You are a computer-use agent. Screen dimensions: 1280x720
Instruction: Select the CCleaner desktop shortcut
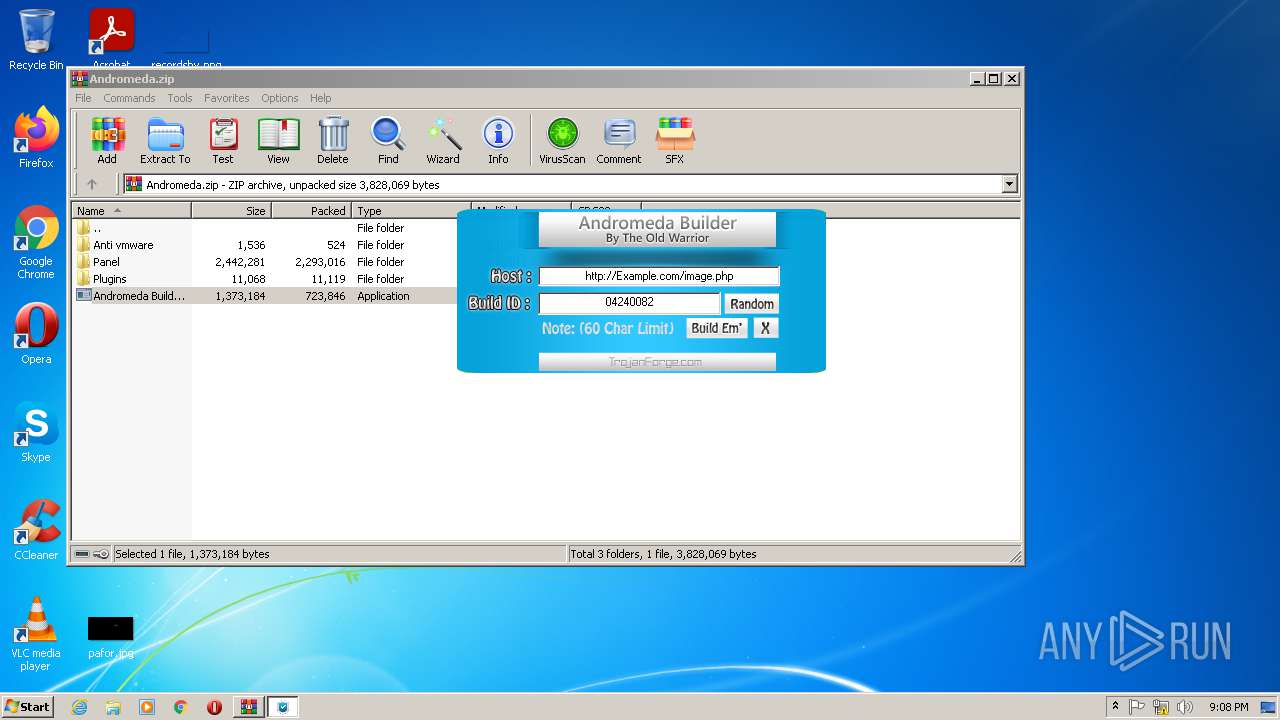[x=36, y=530]
